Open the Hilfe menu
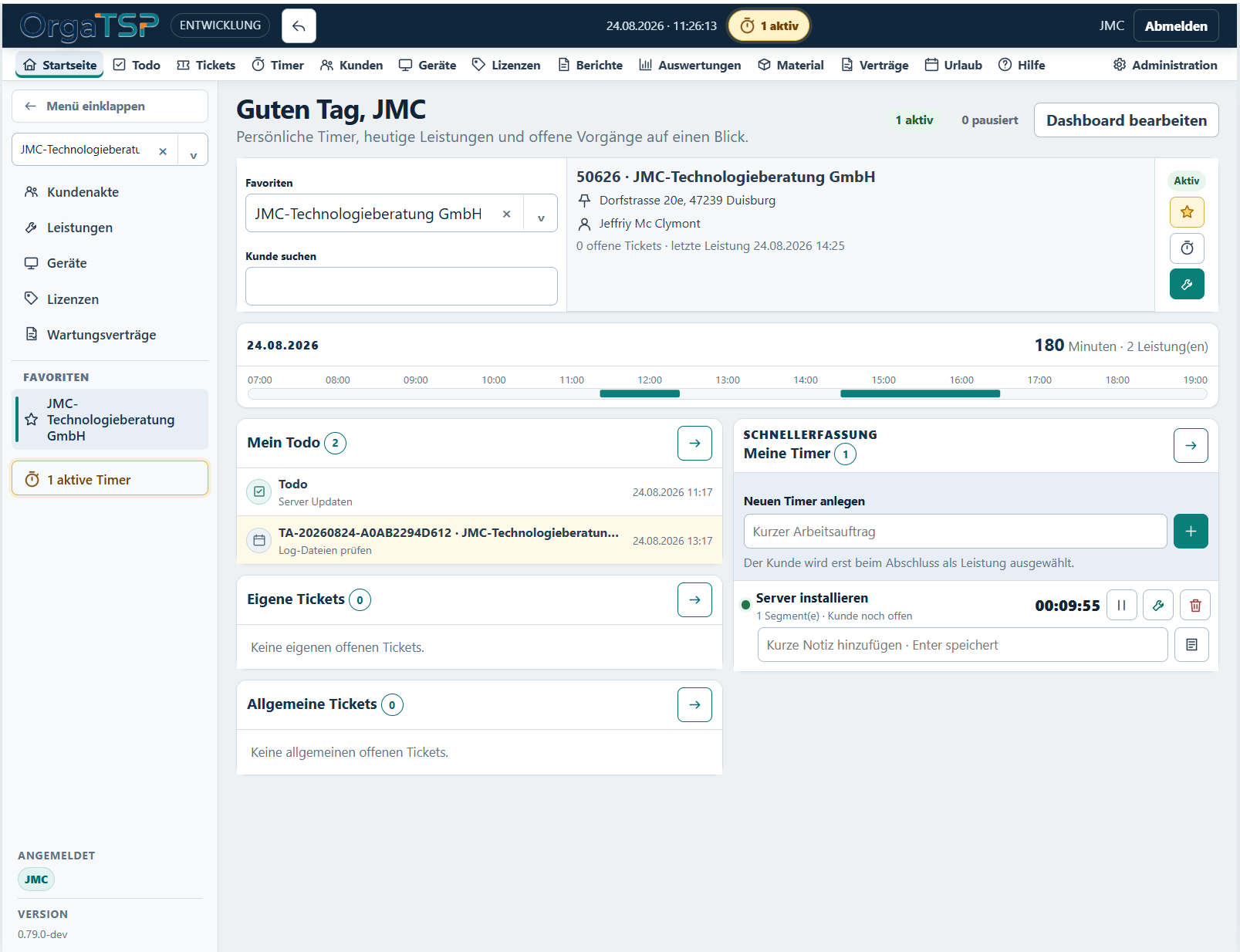The height and width of the screenshot is (952, 1240). tap(1022, 65)
